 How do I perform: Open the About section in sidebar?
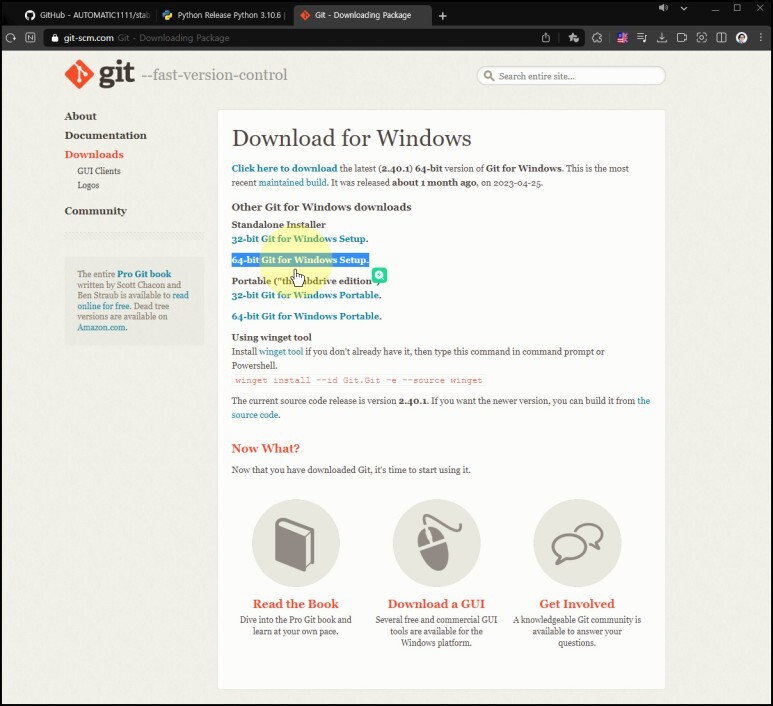point(80,116)
